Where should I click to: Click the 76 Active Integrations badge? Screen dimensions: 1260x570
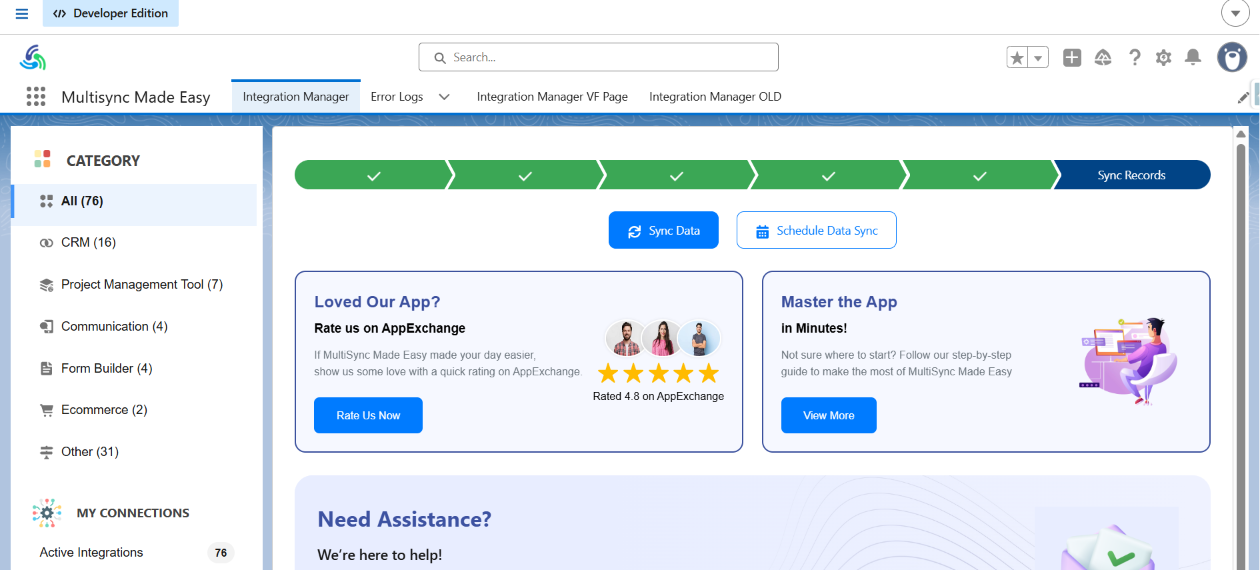pyautogui.click(x=220, y=553)
